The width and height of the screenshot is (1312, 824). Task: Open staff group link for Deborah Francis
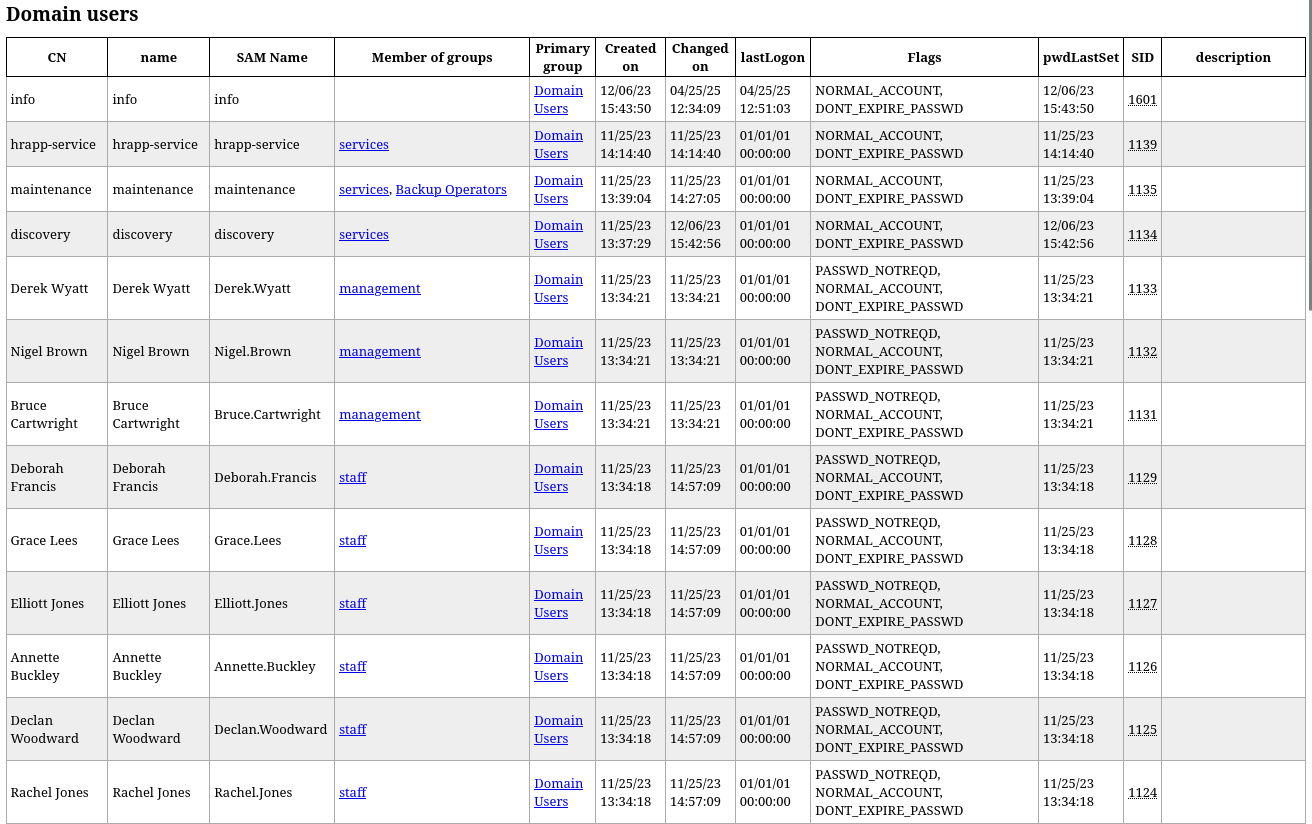tap(353, 477)
